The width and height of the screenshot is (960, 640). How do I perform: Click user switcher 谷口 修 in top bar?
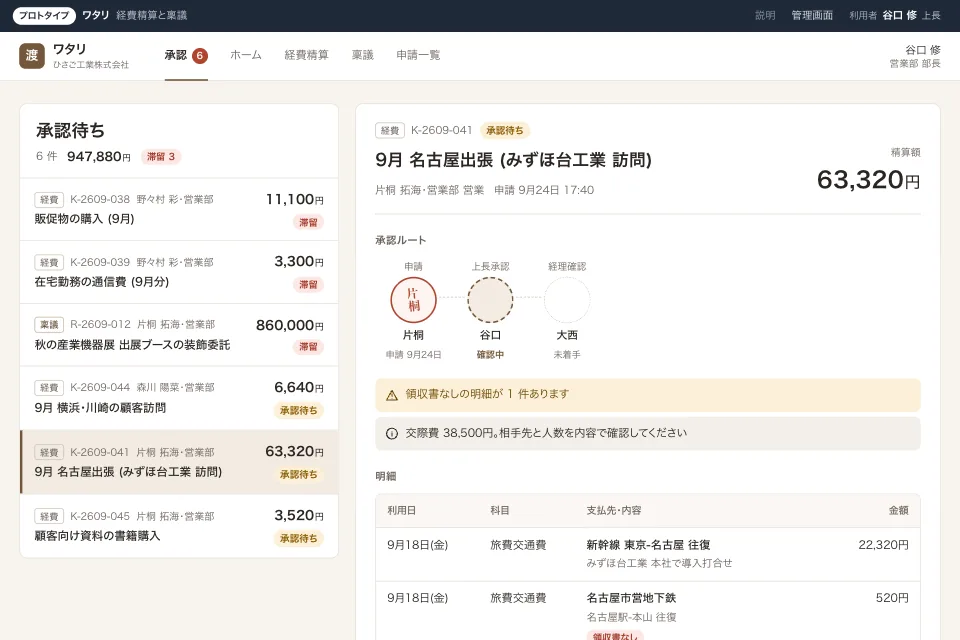click(894, 15)
